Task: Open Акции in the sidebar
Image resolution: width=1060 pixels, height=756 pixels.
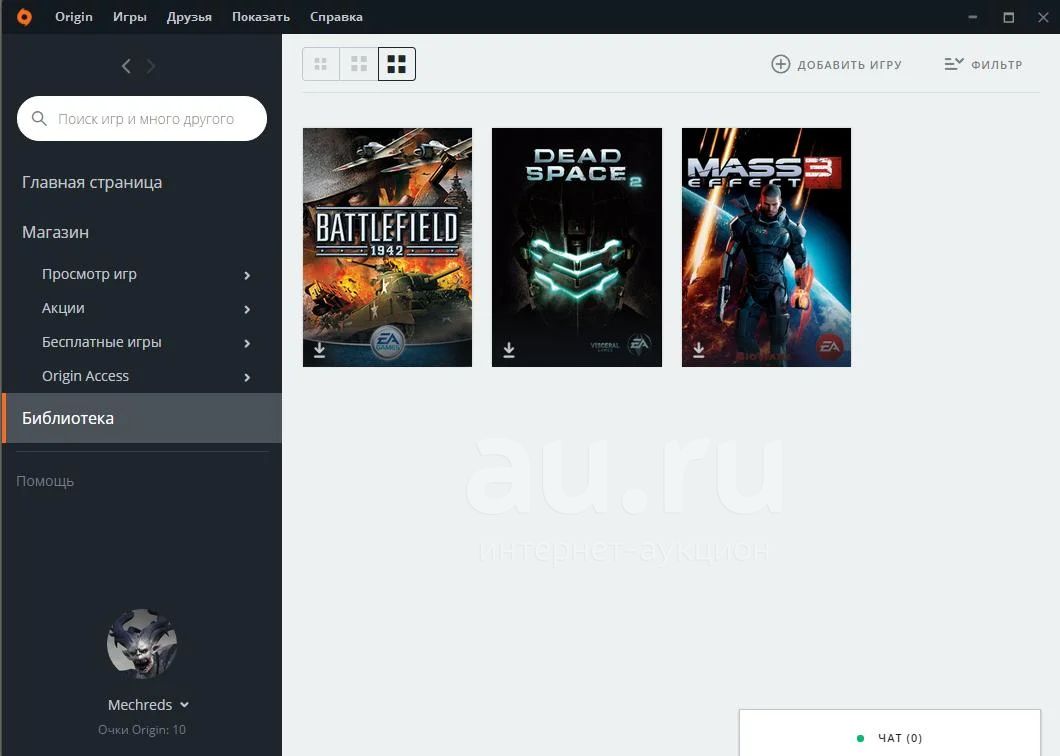Action: click(64, 308)
